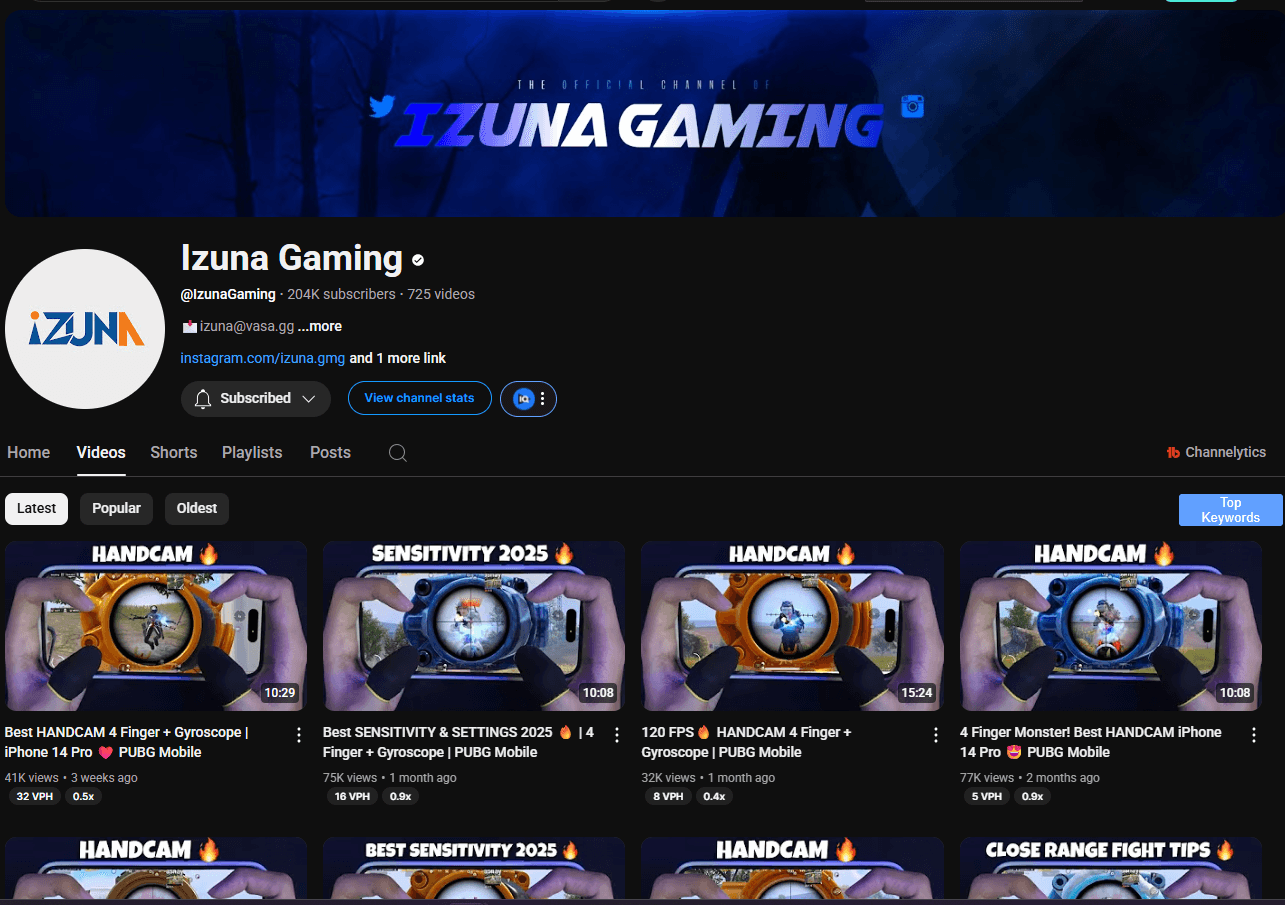Click the Channelytics logo icon
This screenshot has height=905, width=1285.
[x=1173, y=453]
